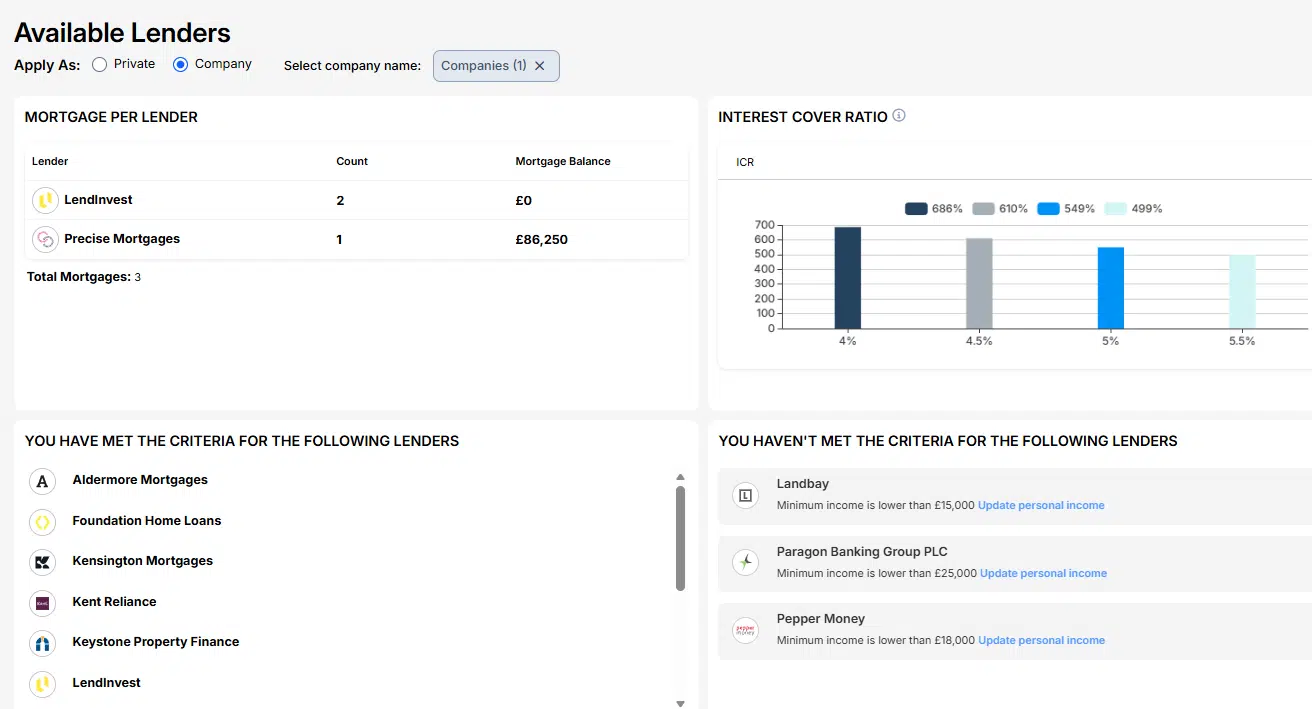Click the met-criteria list scroll down arrow

(x=680, y=704)
